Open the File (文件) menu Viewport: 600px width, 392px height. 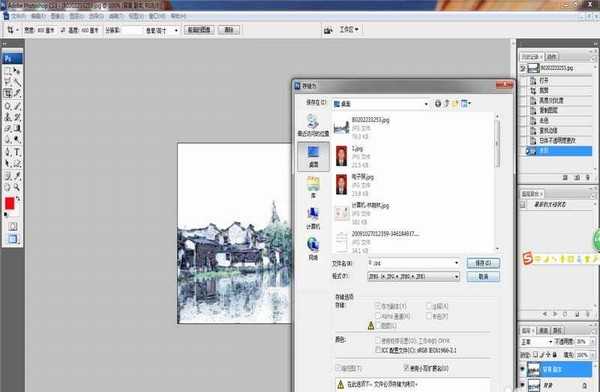point(18,16)
